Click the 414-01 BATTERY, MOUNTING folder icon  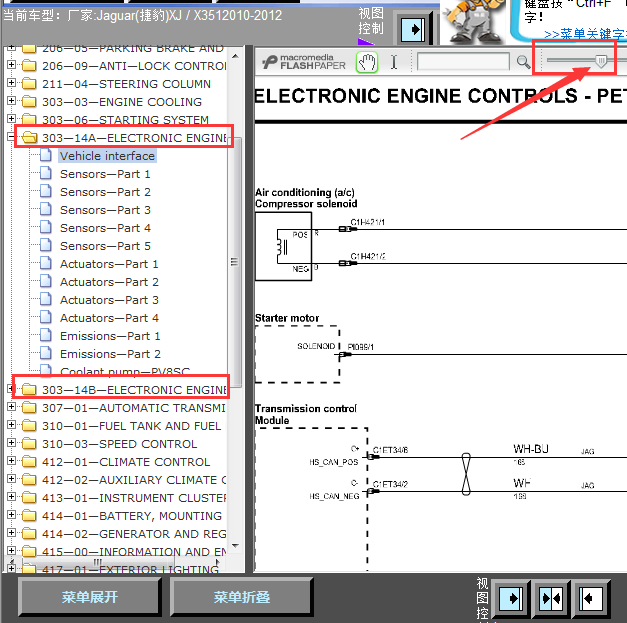pyautogui.click(x=29, y=515)
